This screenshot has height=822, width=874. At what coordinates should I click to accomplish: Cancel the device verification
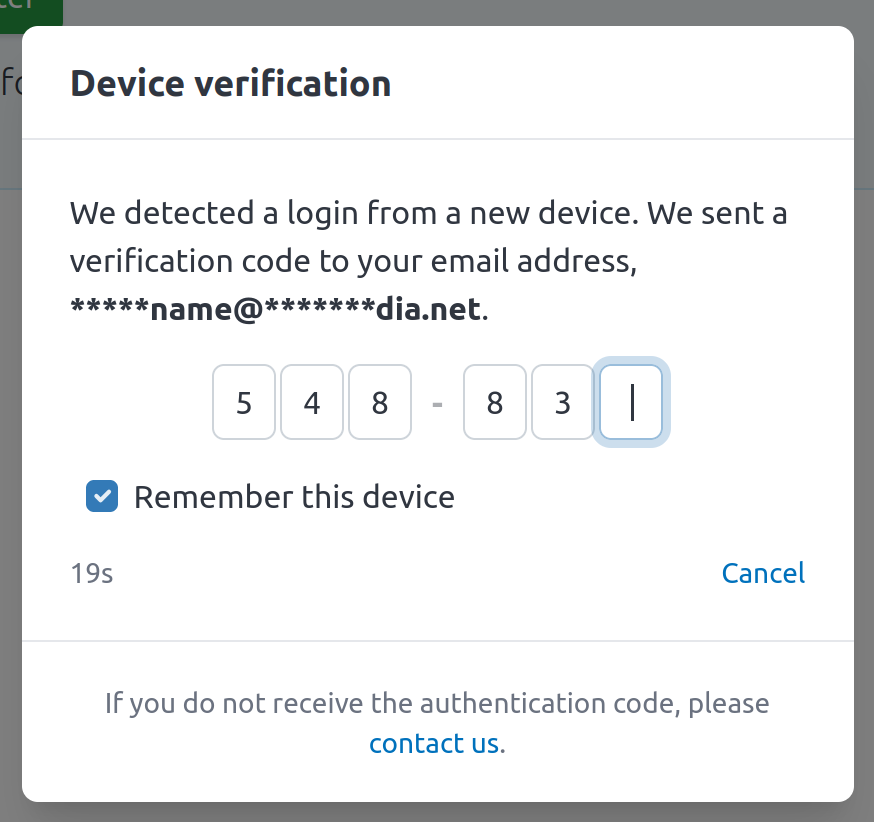tap(763, 573)
